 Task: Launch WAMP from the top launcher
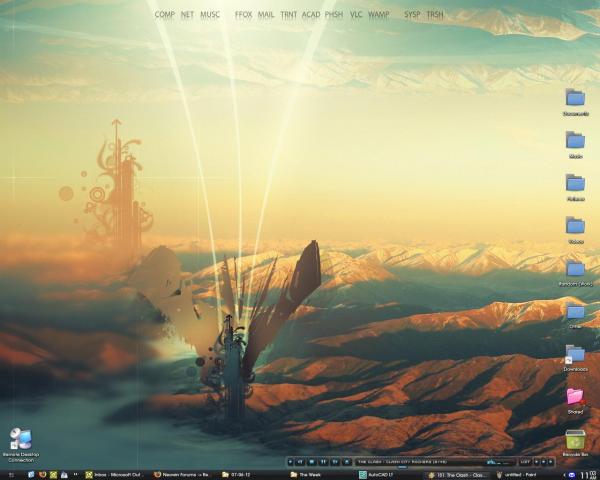click(378, 15)
